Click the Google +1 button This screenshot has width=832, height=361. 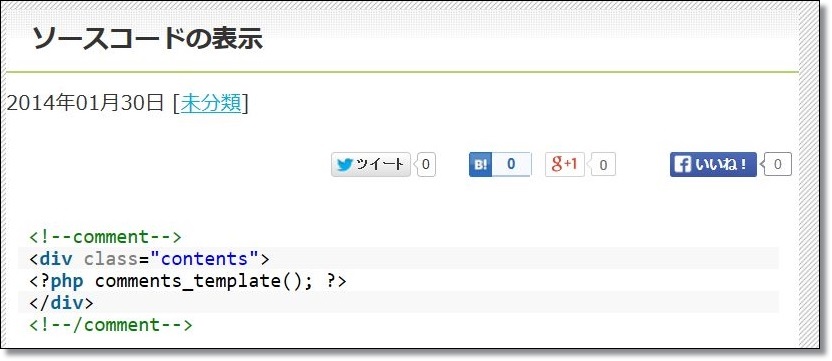[565, 165]
